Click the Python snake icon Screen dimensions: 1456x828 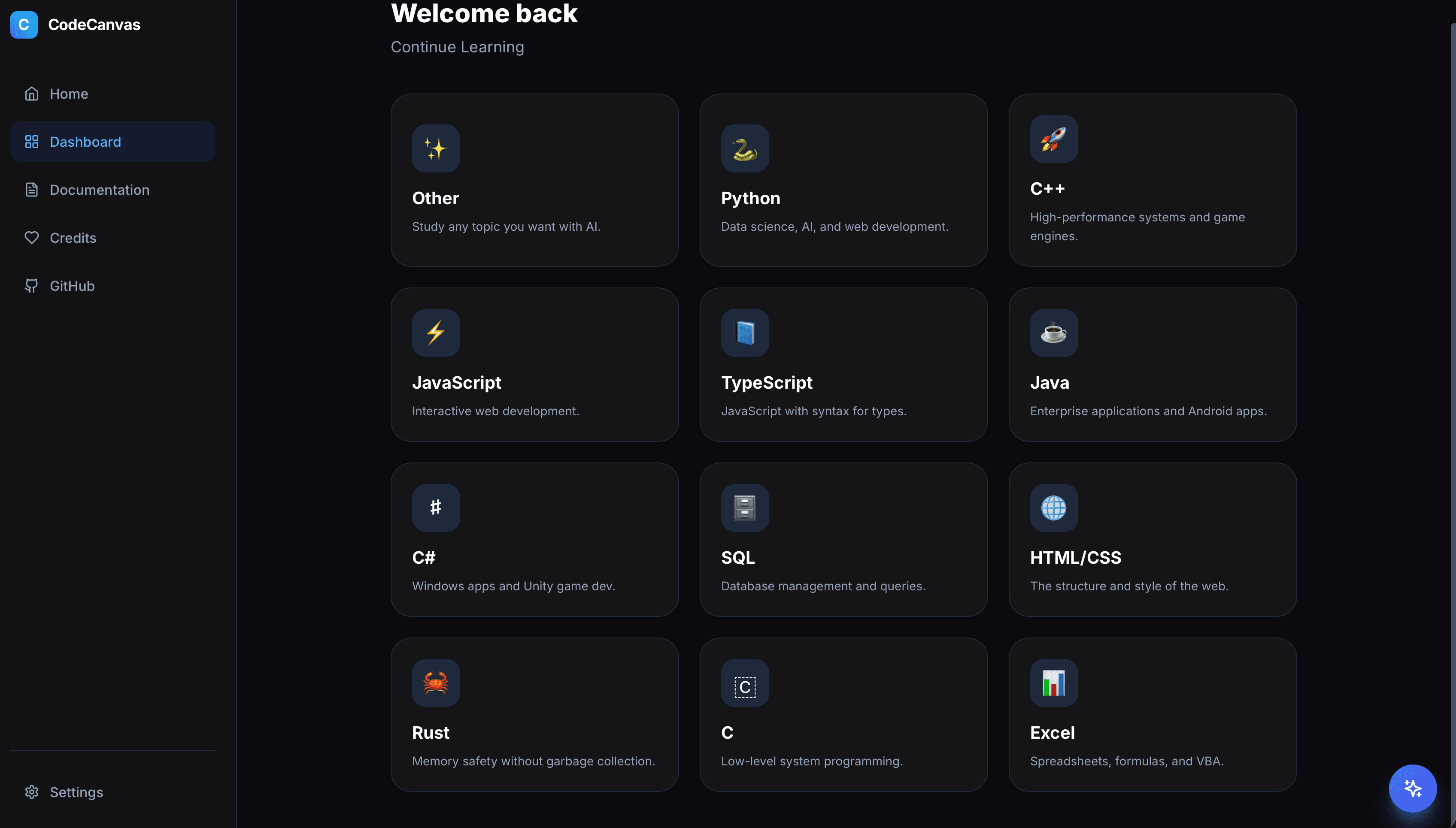744,148
